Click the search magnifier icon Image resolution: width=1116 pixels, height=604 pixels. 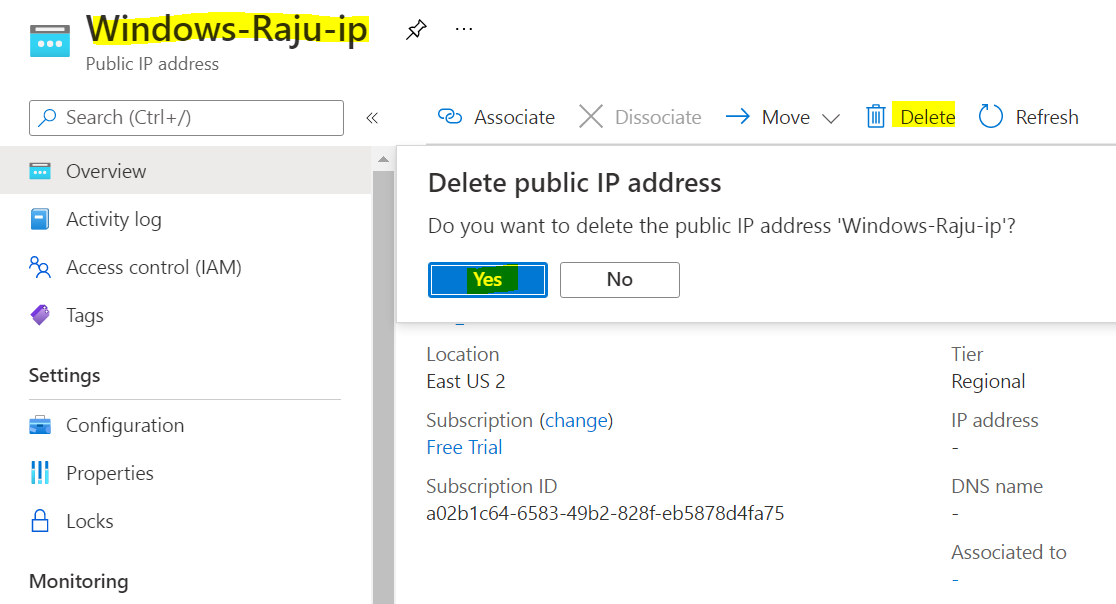(47, 117)
